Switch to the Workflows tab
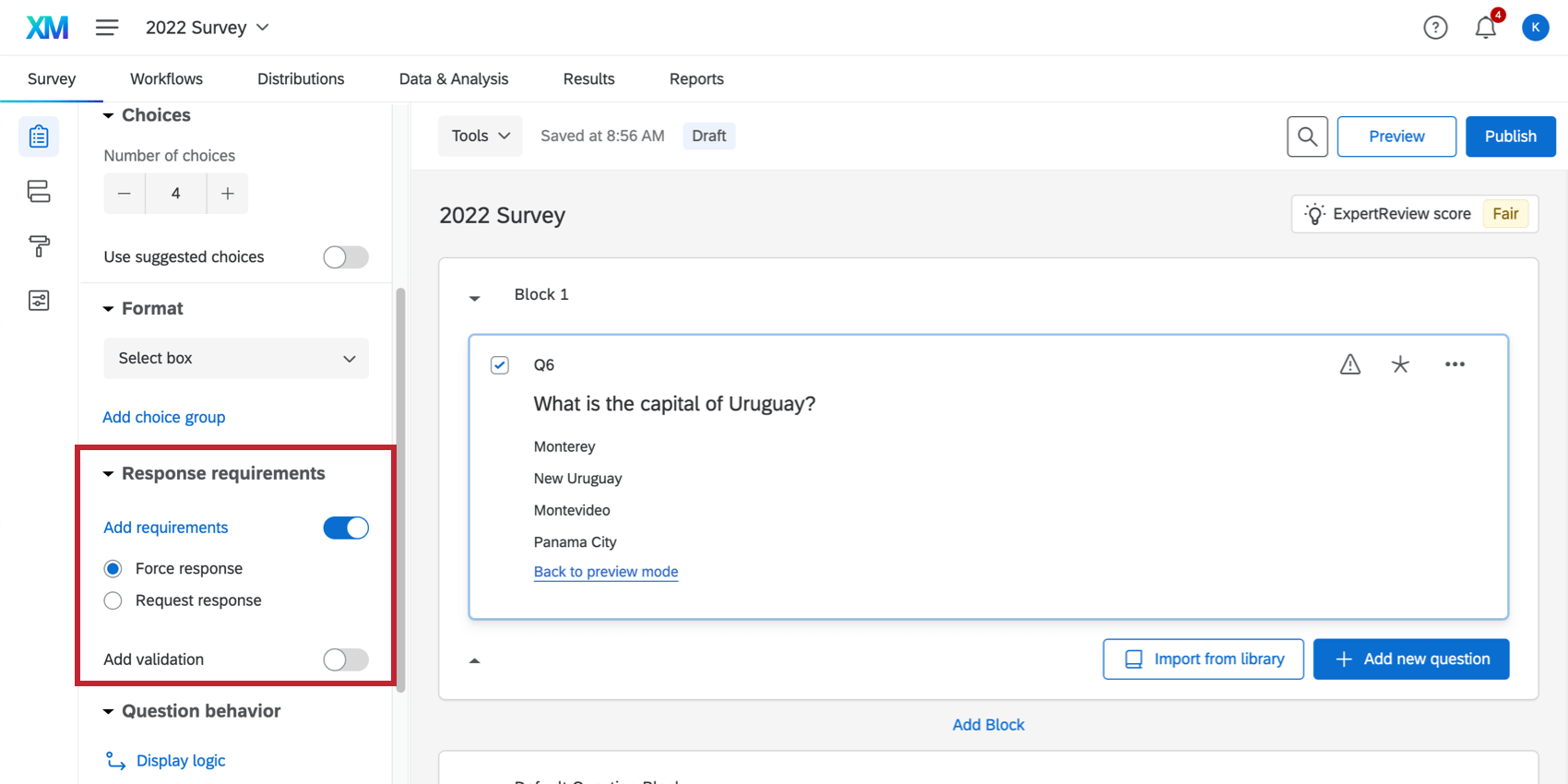 coord(166,79)
